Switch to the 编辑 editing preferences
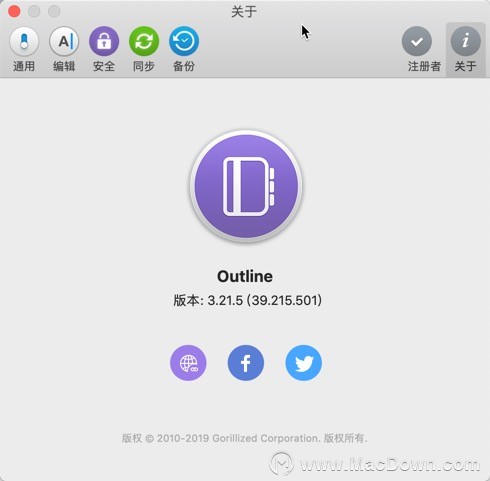 [x=64, y=49]
